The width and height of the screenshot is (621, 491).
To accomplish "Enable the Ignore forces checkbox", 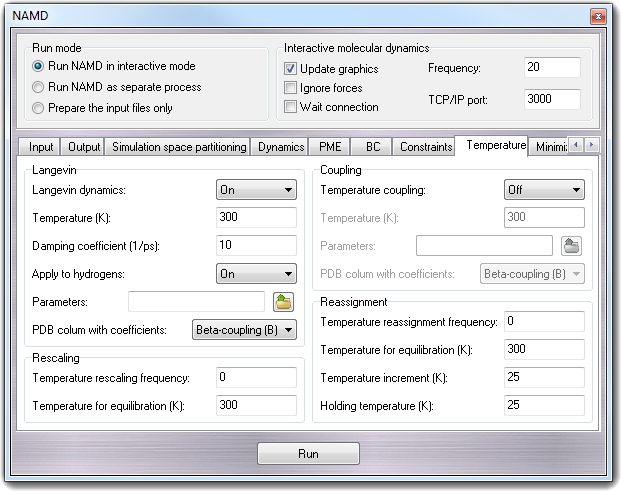I will (291, 88).
